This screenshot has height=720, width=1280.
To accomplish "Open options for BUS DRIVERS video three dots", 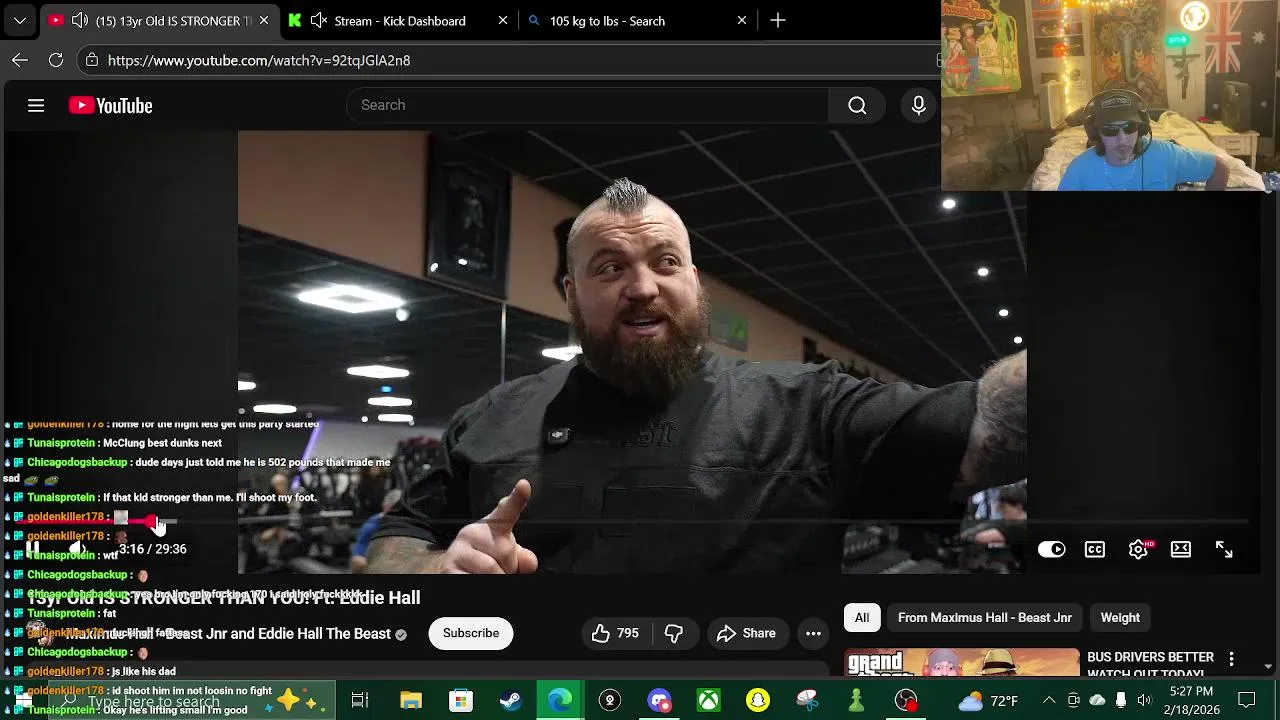I will (1231, 659).
